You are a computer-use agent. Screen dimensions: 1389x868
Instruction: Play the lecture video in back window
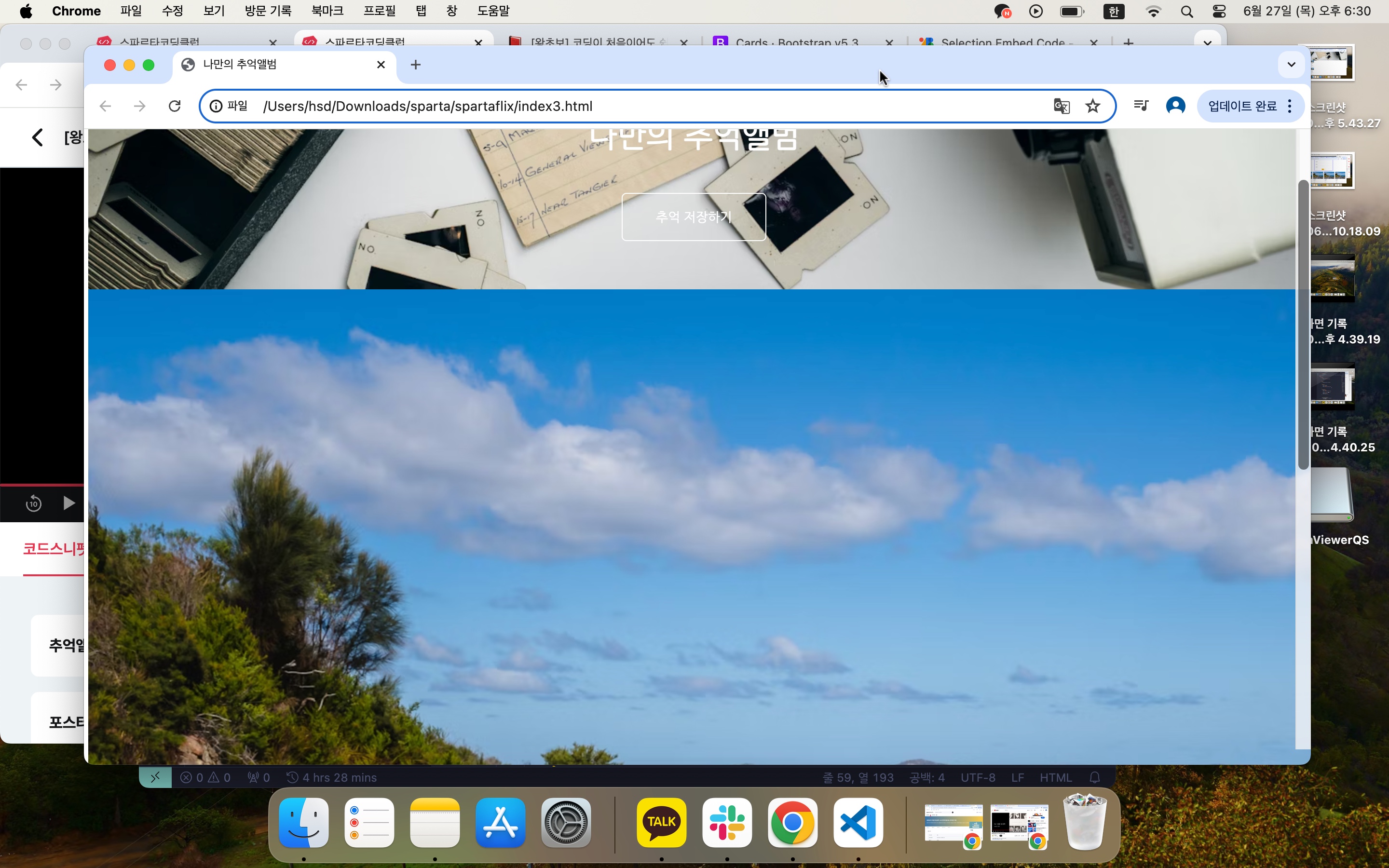pyautogui.click(x=68, y=503)
